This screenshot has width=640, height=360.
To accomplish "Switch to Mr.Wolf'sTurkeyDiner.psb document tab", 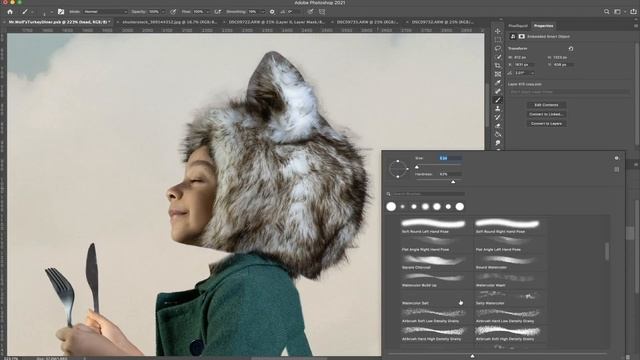I will (60, 22).
